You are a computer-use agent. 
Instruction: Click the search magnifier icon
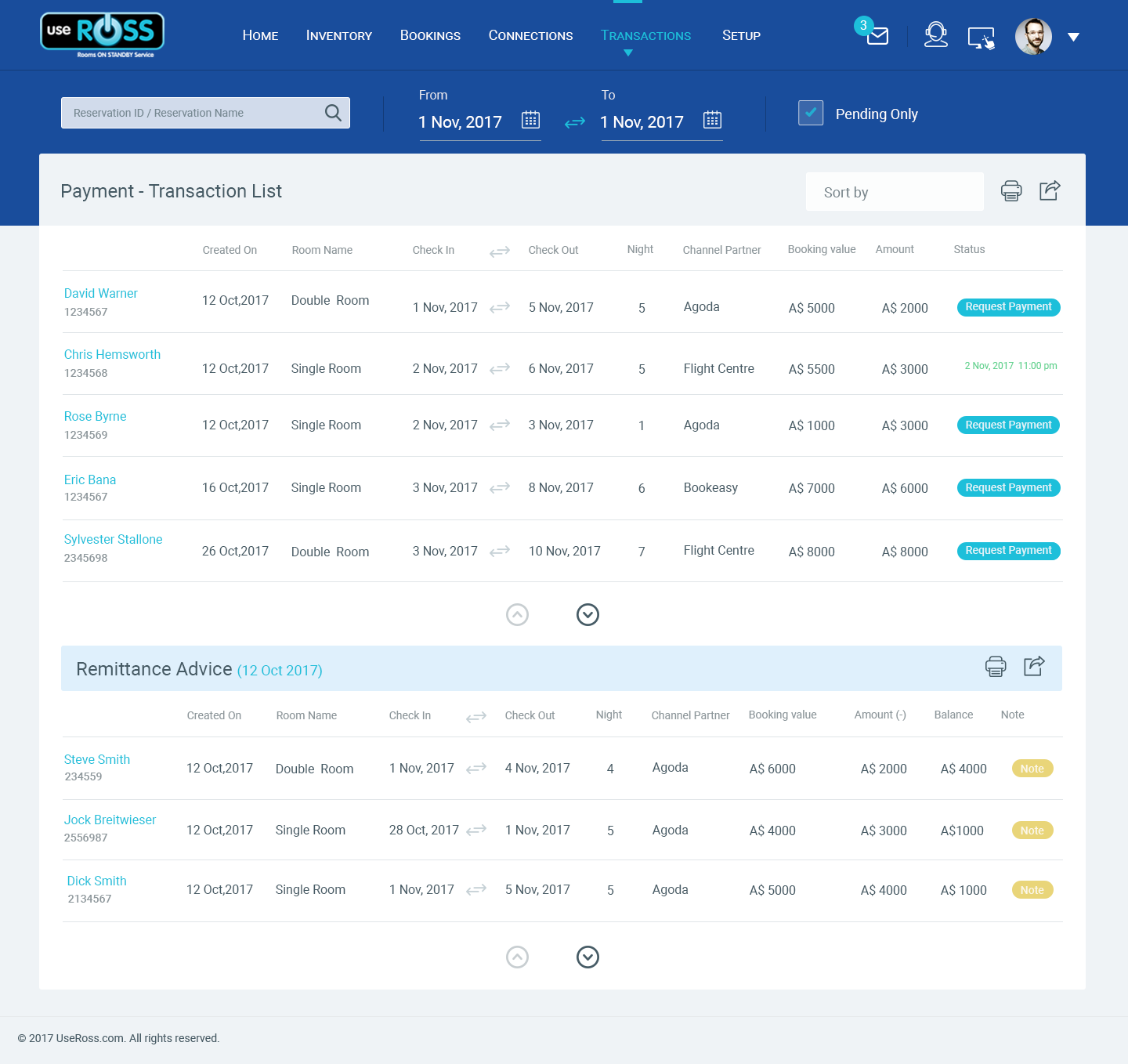point(333,113)
